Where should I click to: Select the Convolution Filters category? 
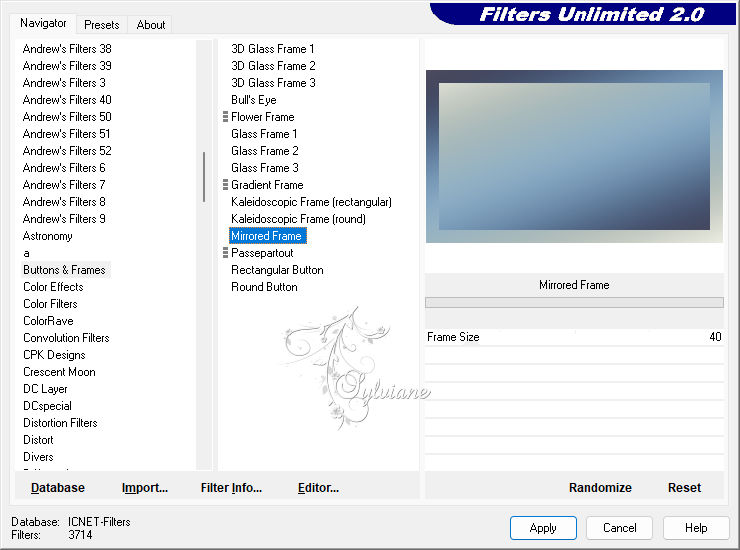click(67, 338)
